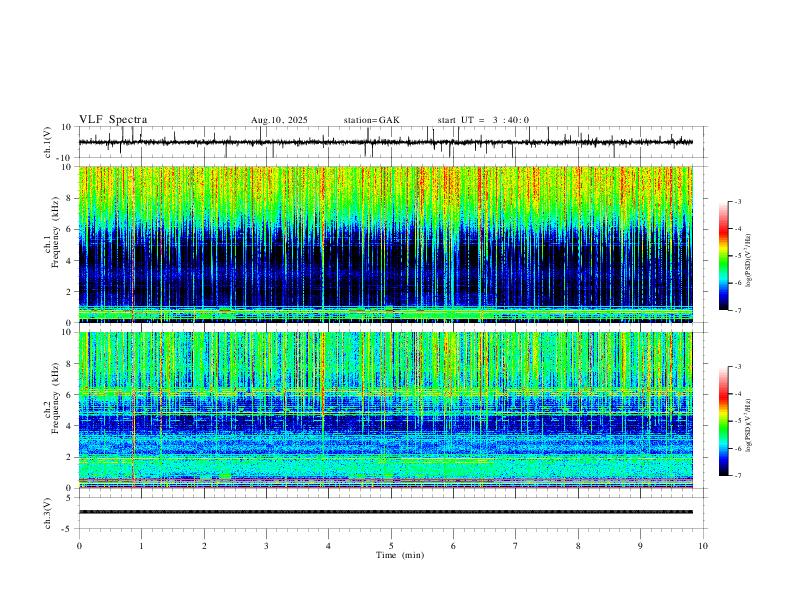Click the ch.1 'Frequency (kHz)' axis label
The image size is (792, 612).
(55, 232)
